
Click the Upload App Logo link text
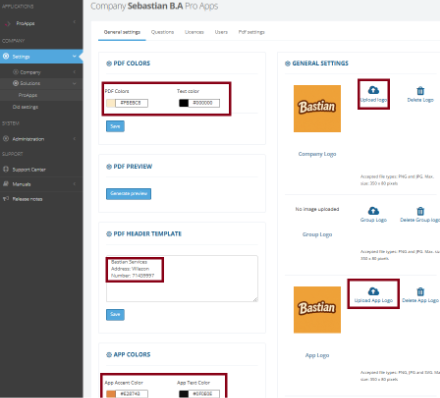(373, 301)
